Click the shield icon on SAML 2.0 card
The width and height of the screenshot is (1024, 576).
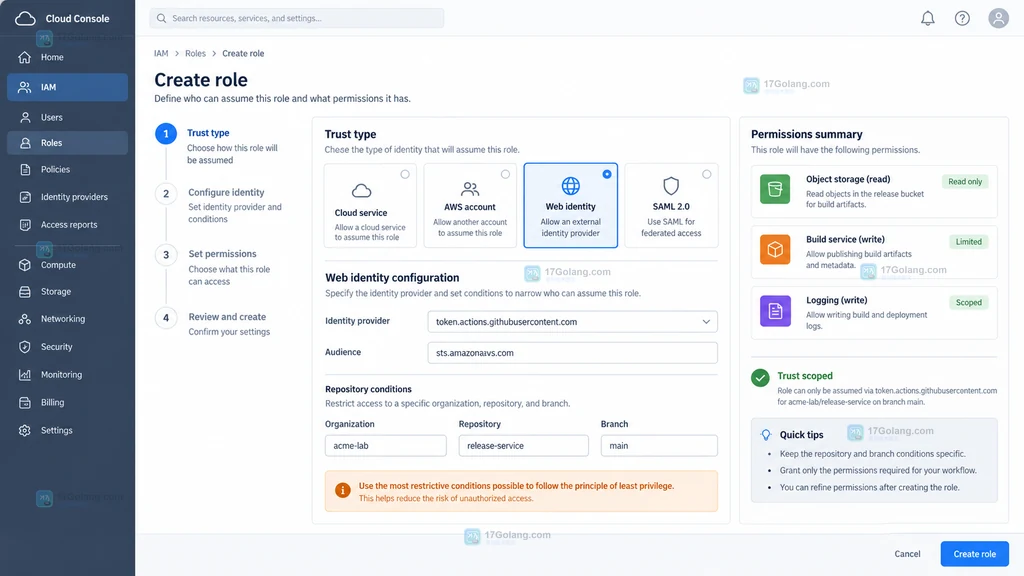(x=671, y=186)
